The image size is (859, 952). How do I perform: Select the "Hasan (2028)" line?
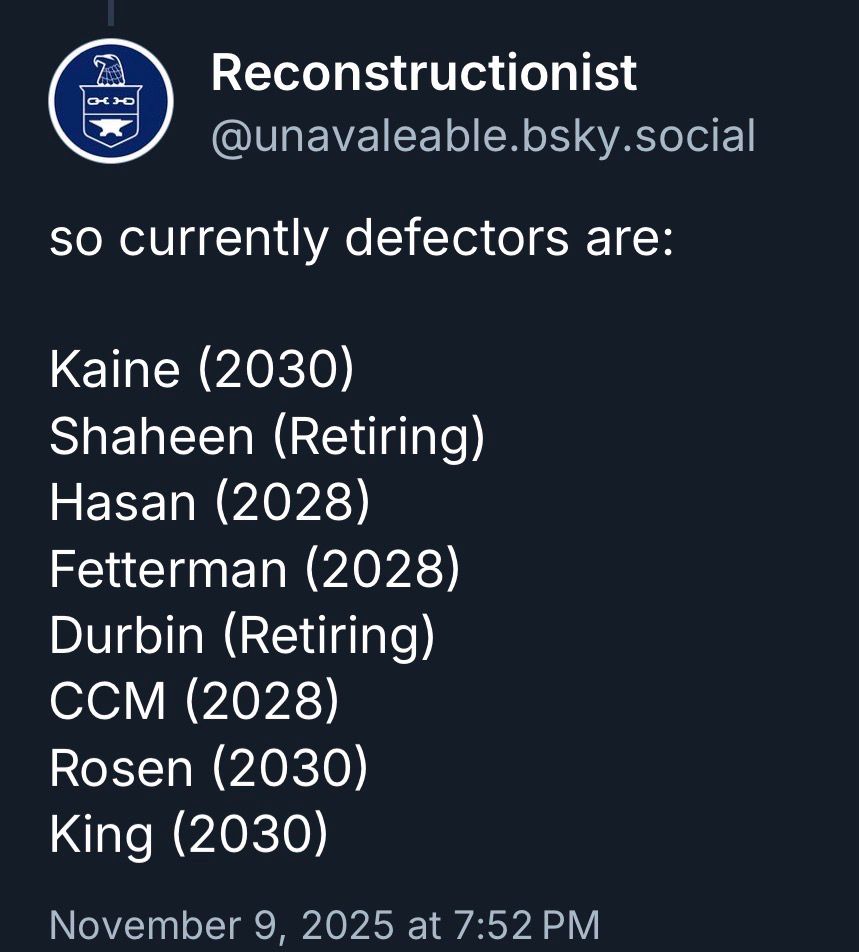(209, 502)
